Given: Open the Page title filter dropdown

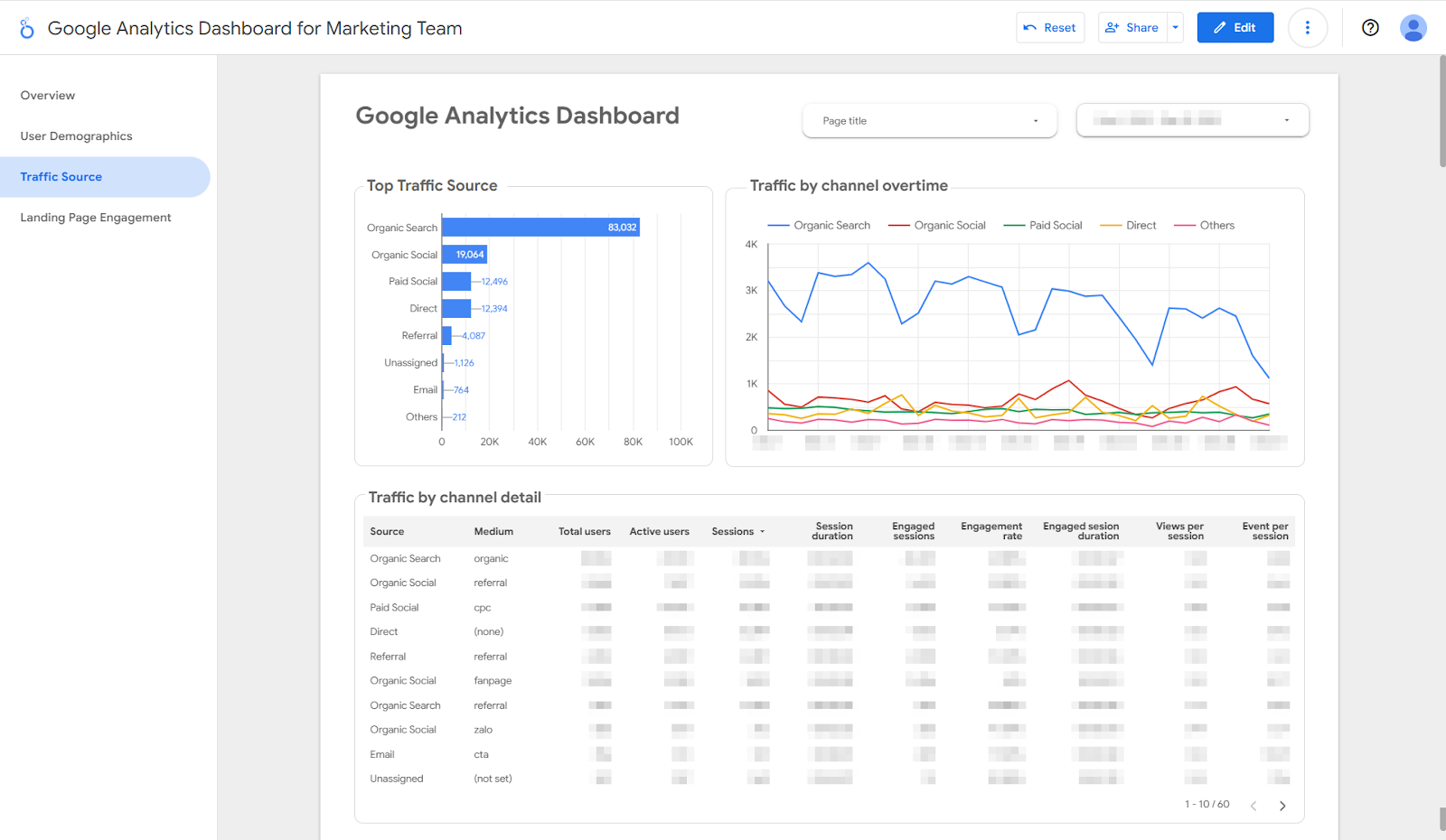Looking at the screenshot, I should click(929, 120).
